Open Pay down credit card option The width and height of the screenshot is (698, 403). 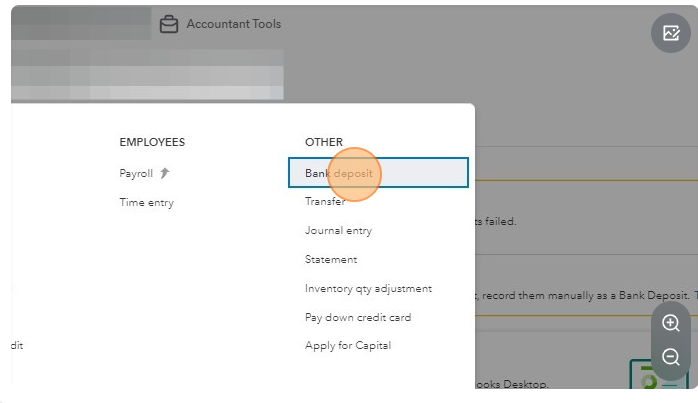point(358,318)
